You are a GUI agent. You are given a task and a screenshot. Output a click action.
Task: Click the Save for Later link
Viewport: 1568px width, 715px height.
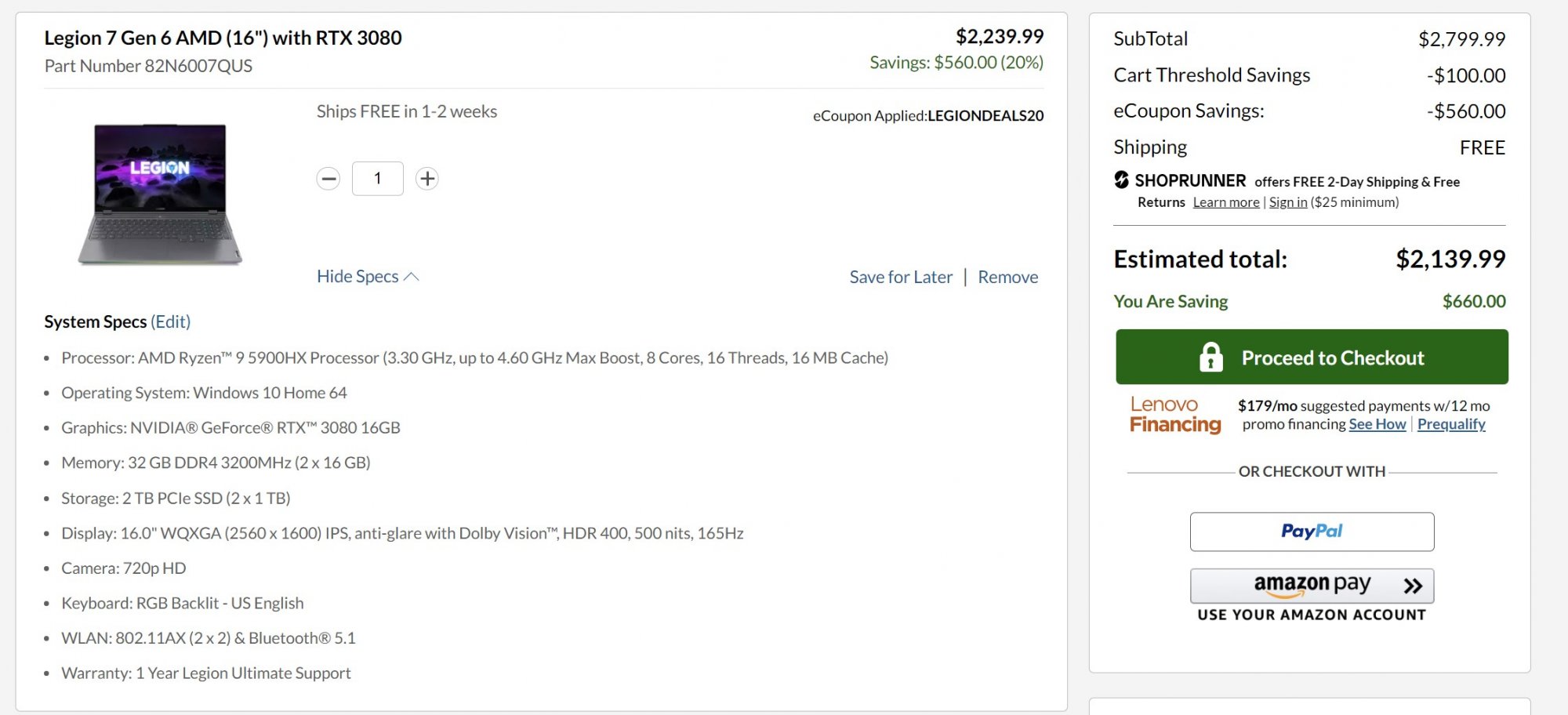click(x=901, y=277)
